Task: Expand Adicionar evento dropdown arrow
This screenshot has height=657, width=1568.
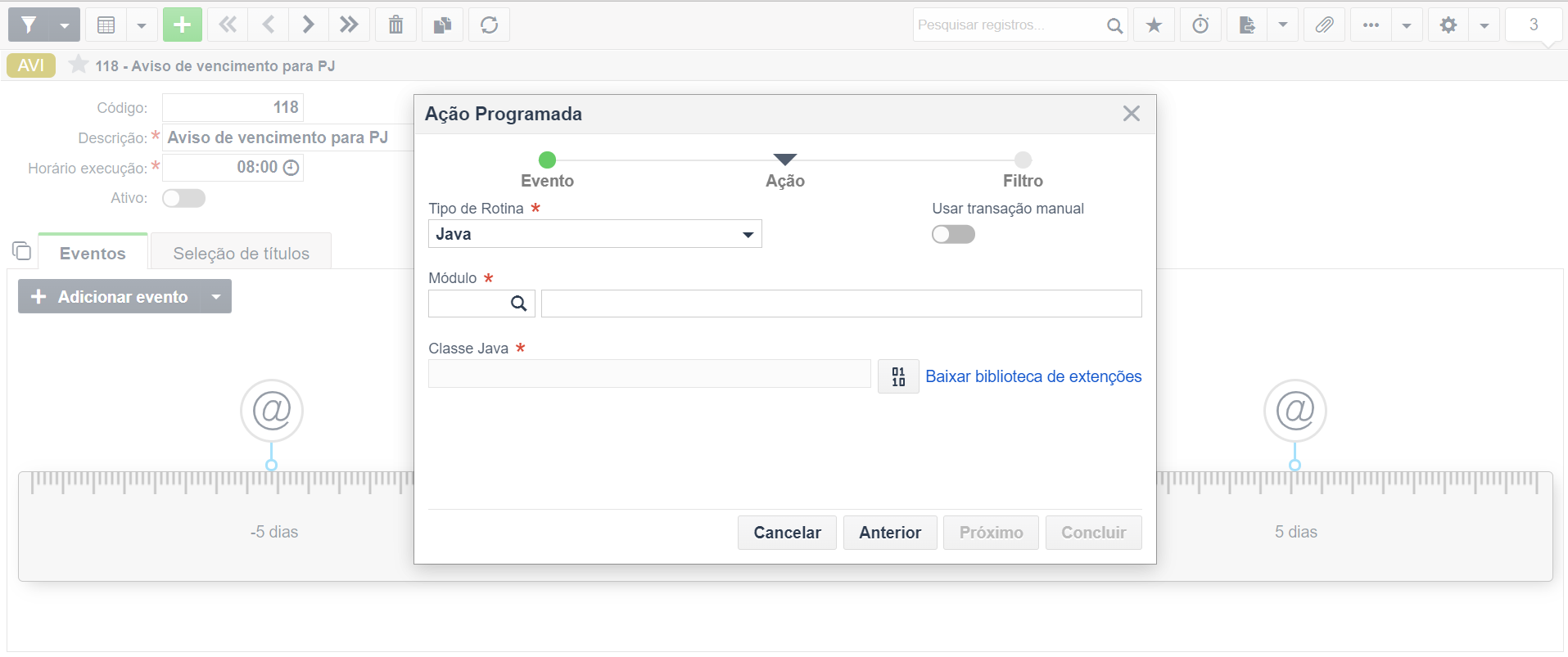Action: 216,296
